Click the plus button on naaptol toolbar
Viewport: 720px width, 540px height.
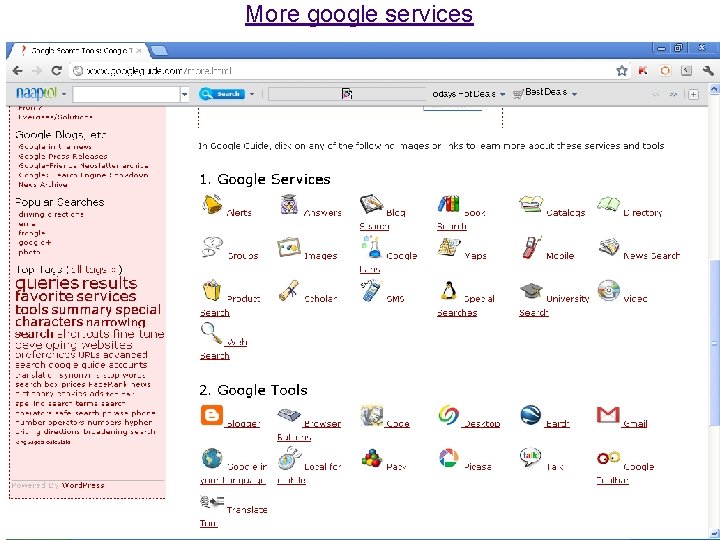pos(693,94)
